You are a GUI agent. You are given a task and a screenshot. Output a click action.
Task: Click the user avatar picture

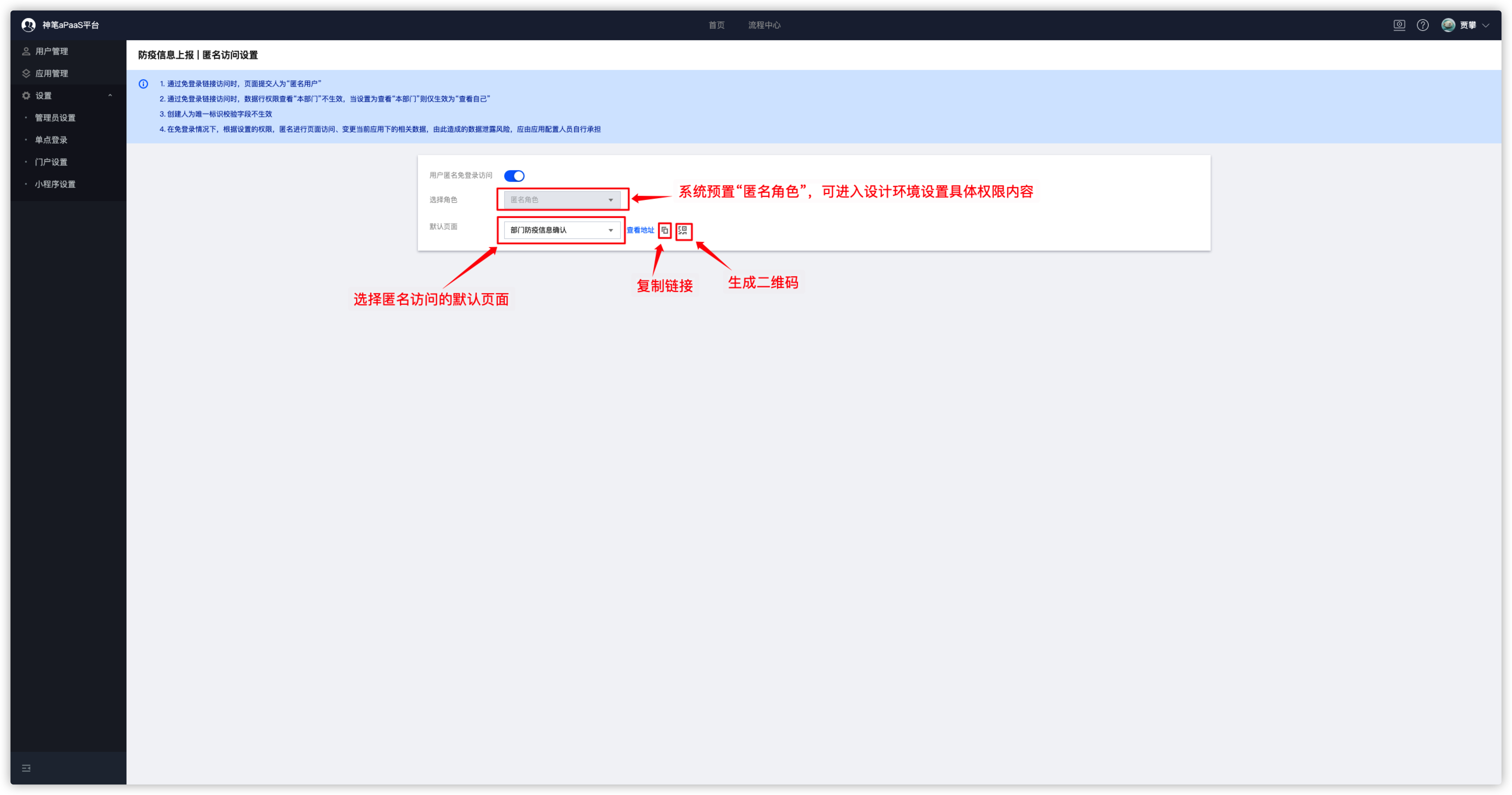[x=1447, y=25]
